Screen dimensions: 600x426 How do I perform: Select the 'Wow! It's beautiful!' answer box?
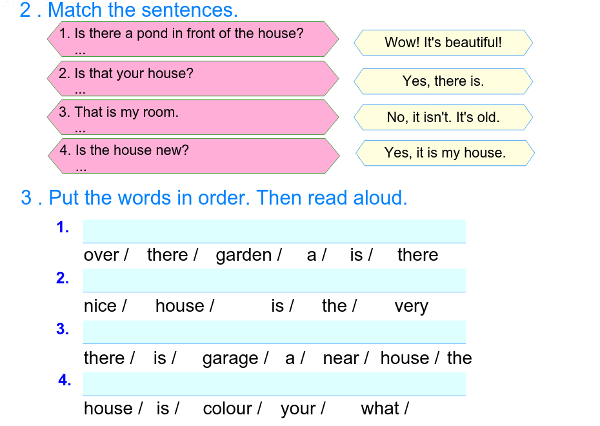443,43
